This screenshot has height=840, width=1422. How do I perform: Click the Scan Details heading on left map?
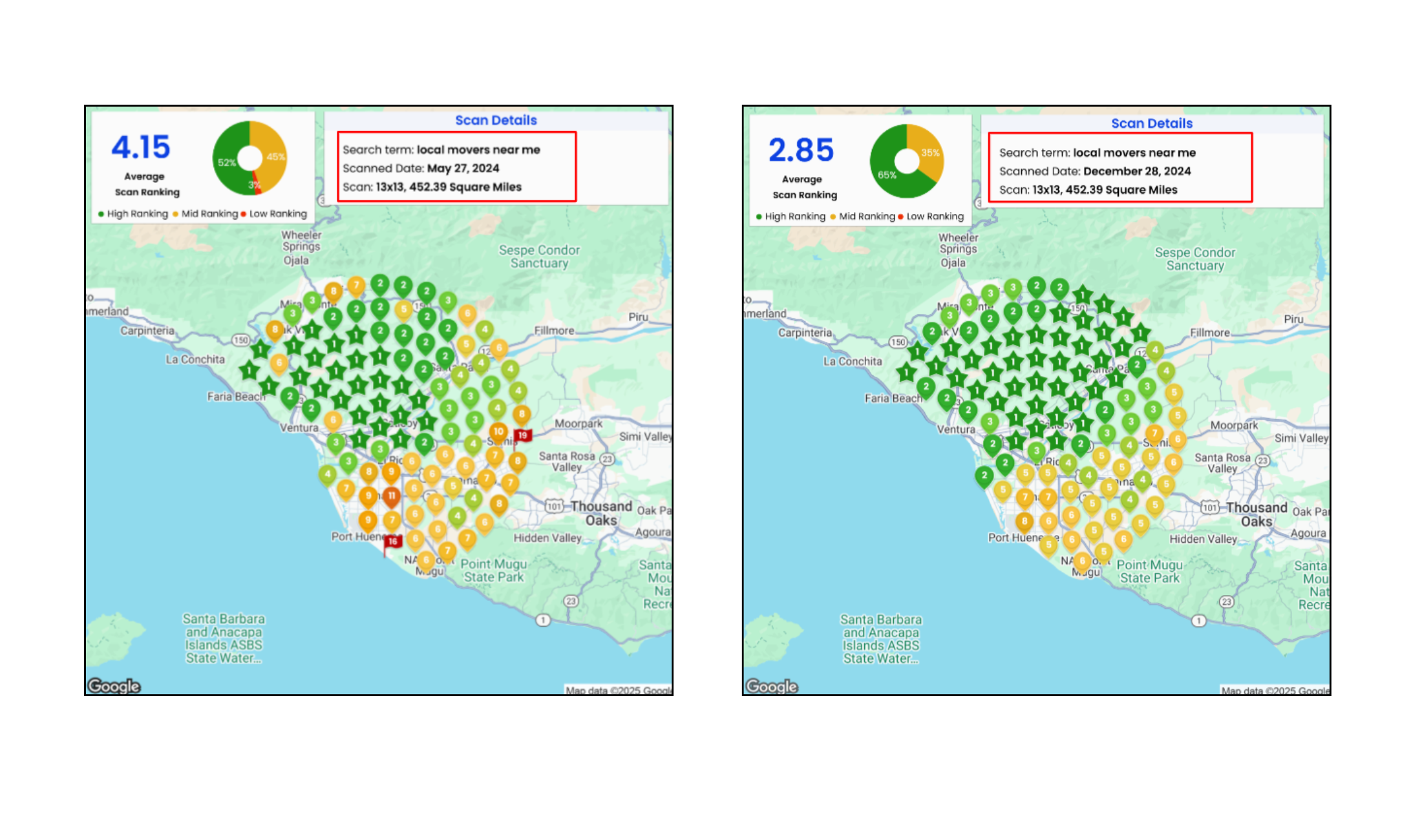click(496, 120)
